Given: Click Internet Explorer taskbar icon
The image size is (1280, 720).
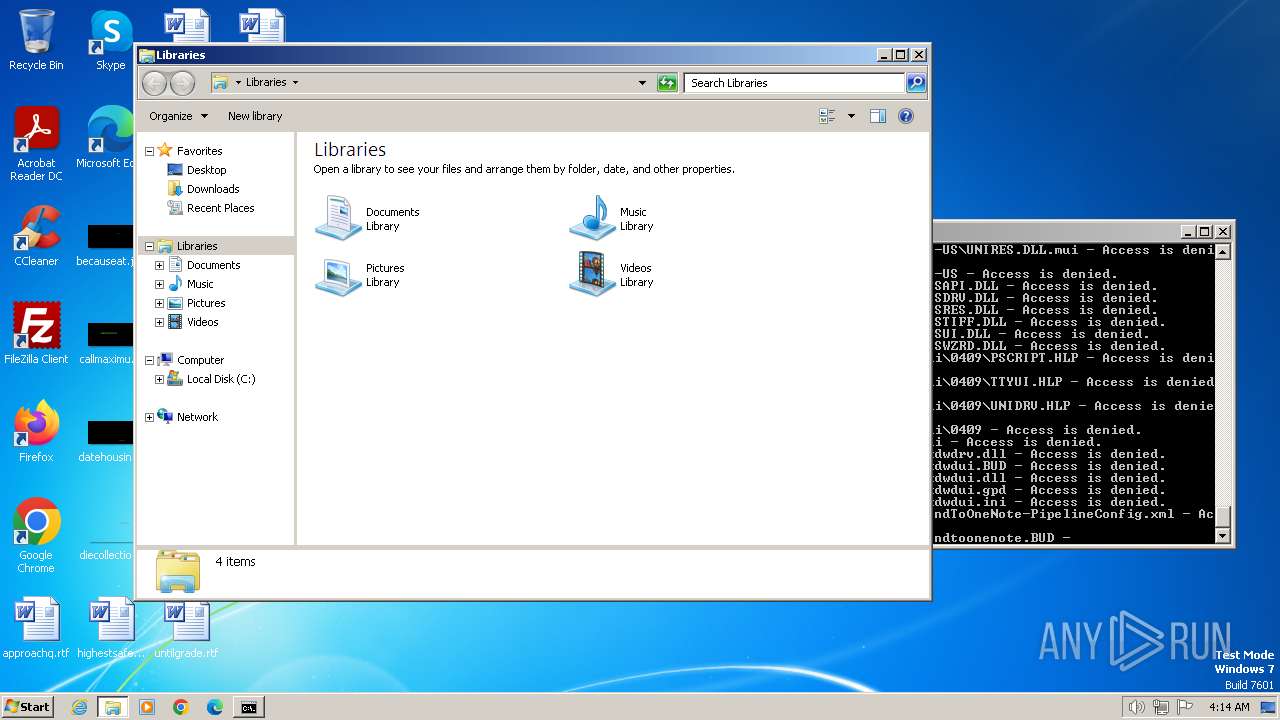Looking at the screenshot, I should [79, 707].
